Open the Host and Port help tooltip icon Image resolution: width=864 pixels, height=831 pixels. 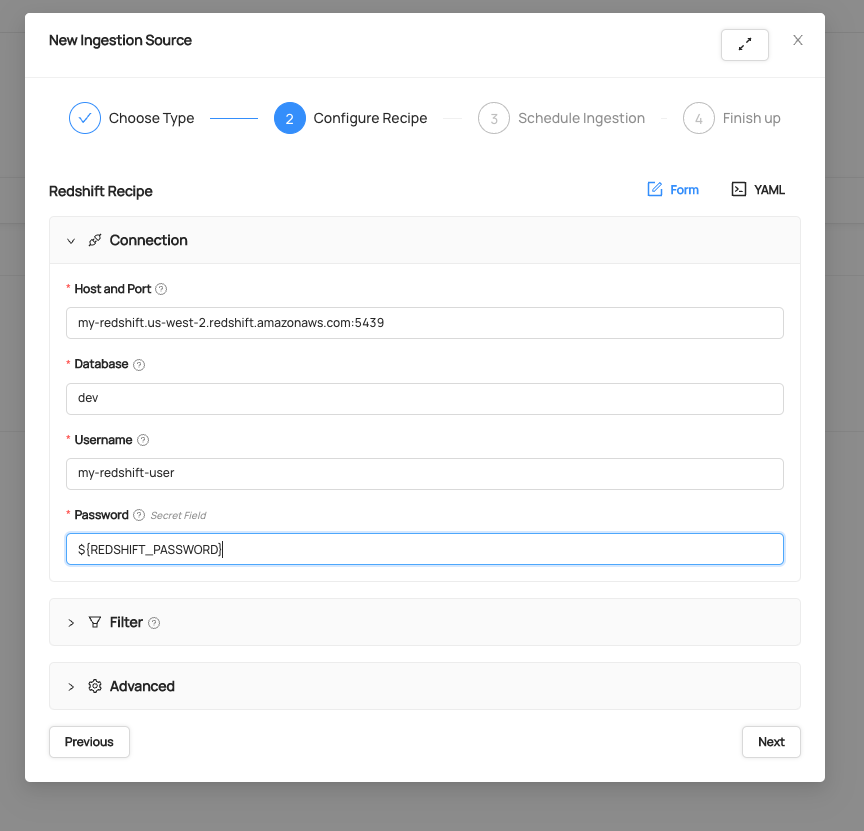(161, 289)
